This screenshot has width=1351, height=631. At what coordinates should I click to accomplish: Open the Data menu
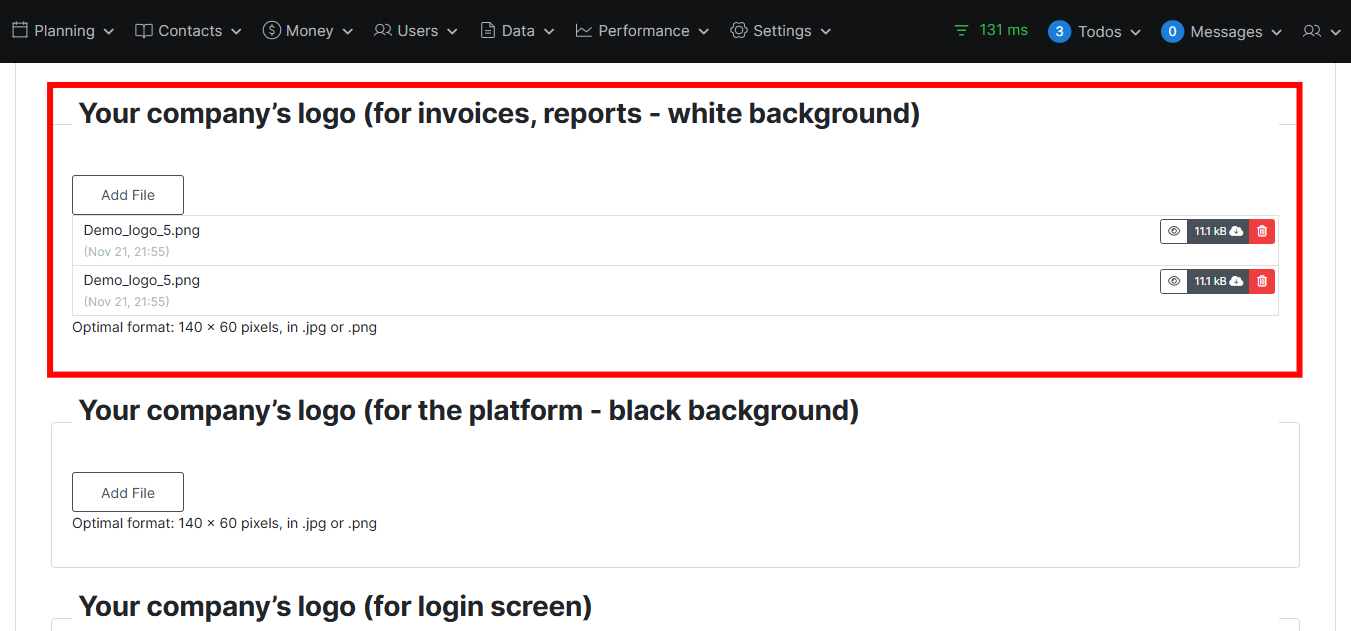click(516, 31)
